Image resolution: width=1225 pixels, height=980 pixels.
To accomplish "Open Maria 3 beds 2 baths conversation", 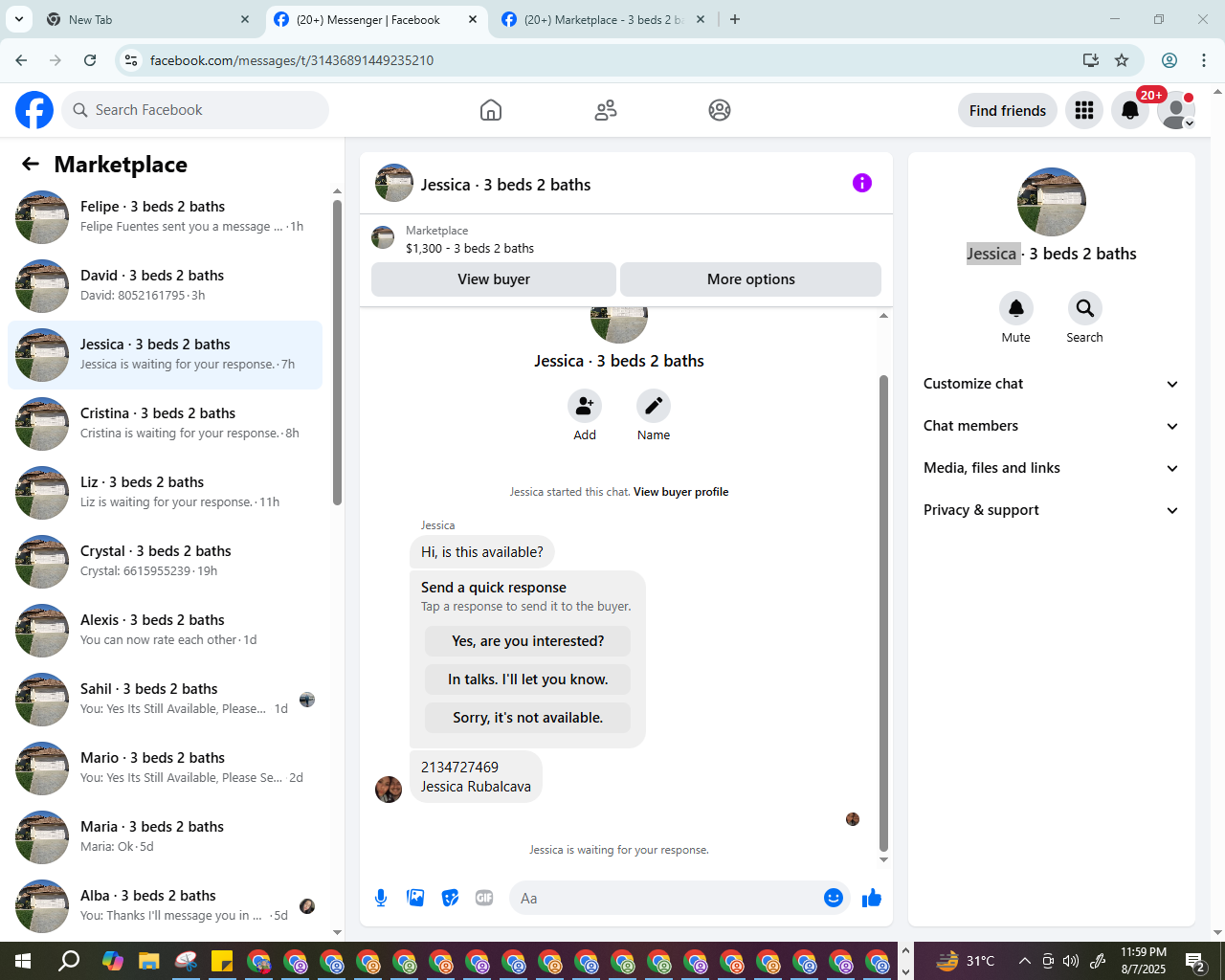I will click(x=165, y=837).
